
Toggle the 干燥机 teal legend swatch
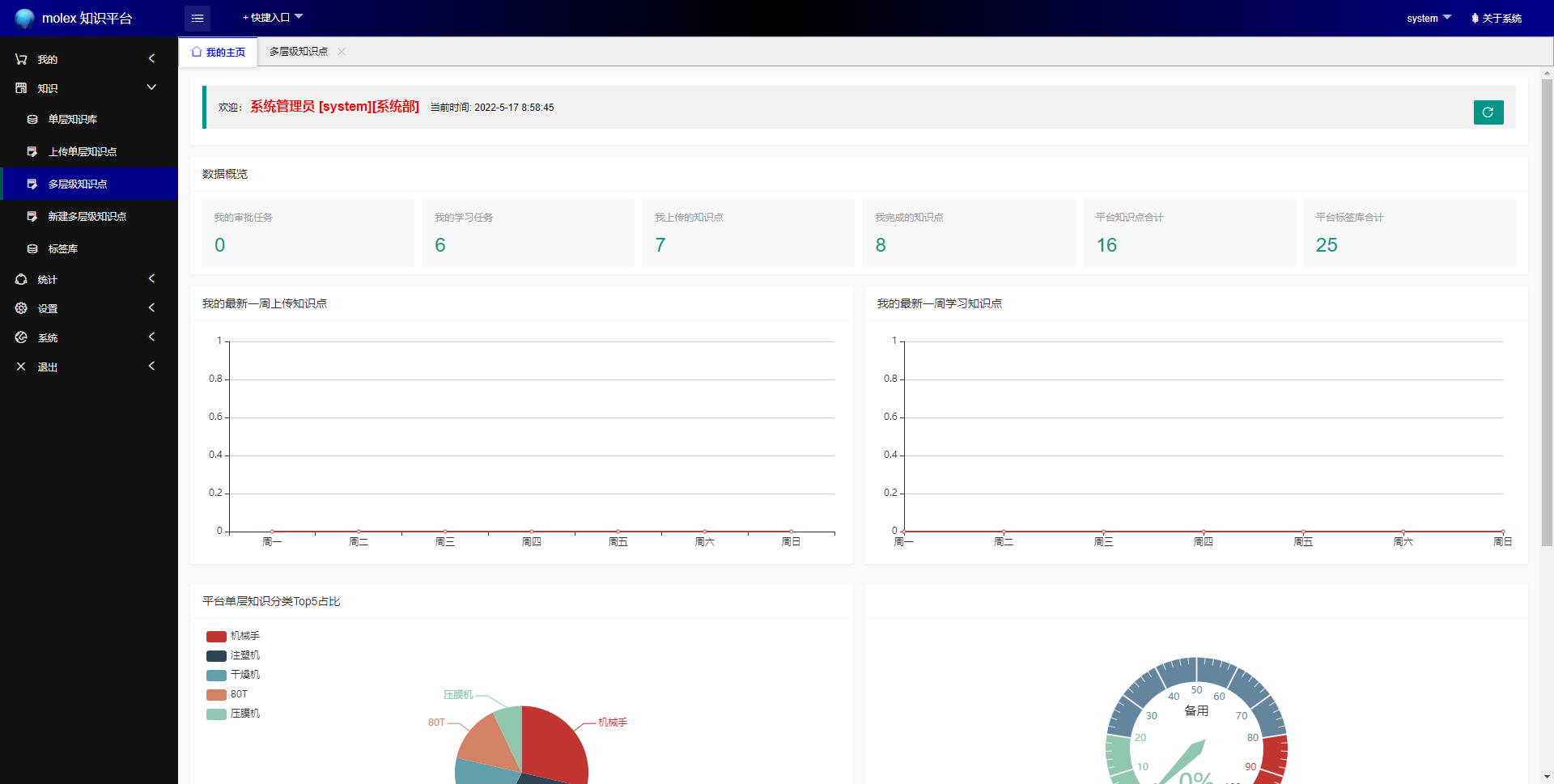tap(216, 676)
